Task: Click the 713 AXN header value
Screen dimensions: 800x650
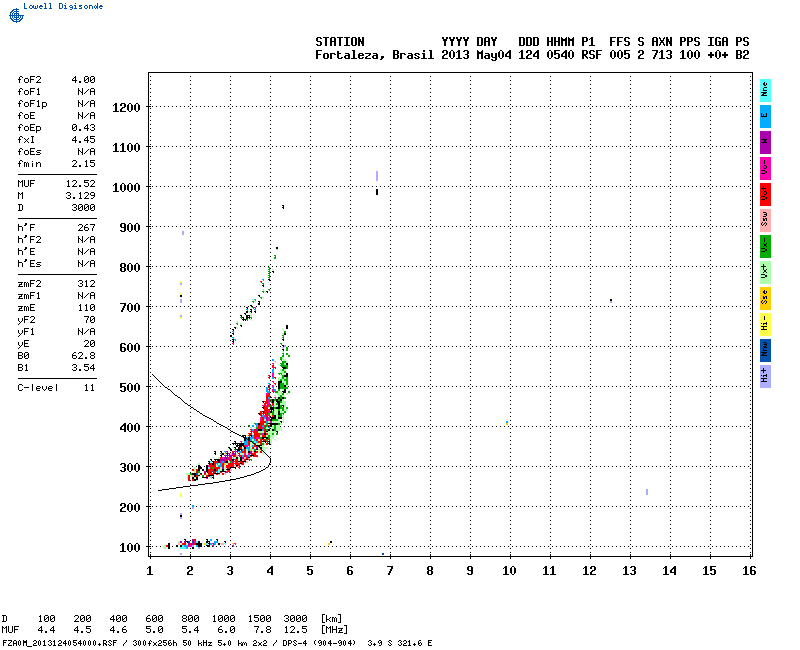Action: click(x=662, y=55)
